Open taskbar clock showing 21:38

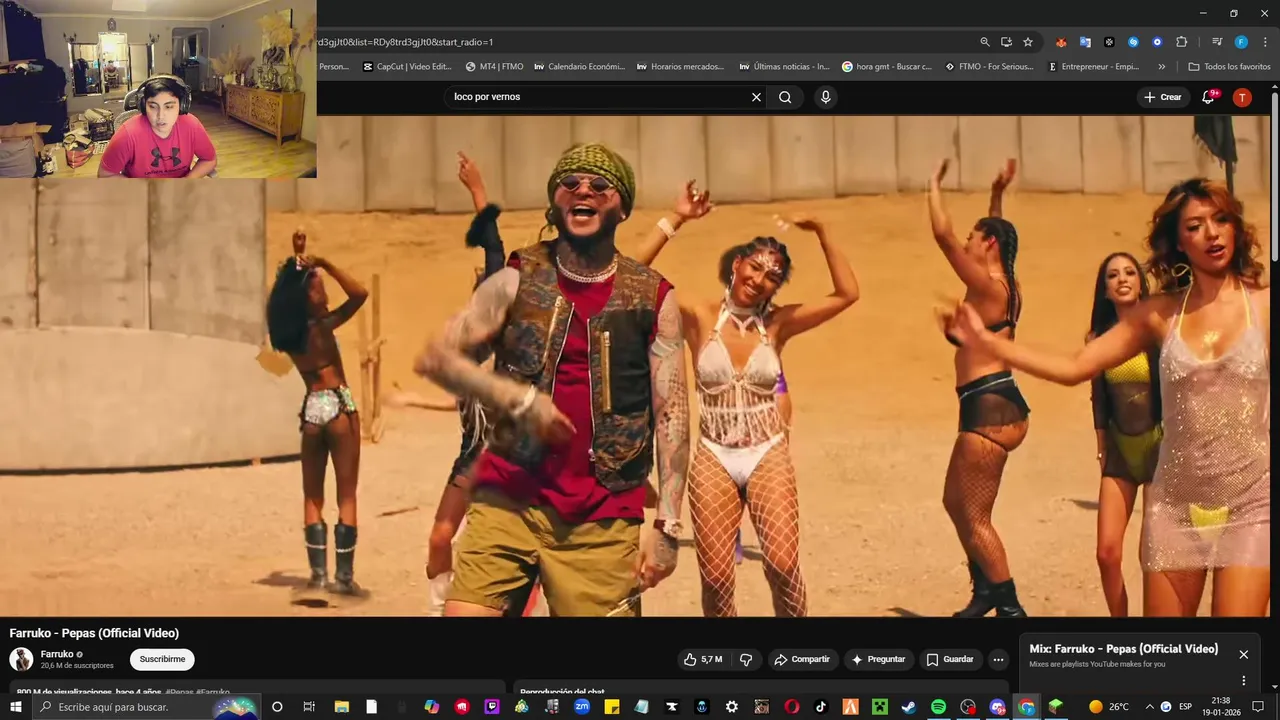[x=1220, y=707]
